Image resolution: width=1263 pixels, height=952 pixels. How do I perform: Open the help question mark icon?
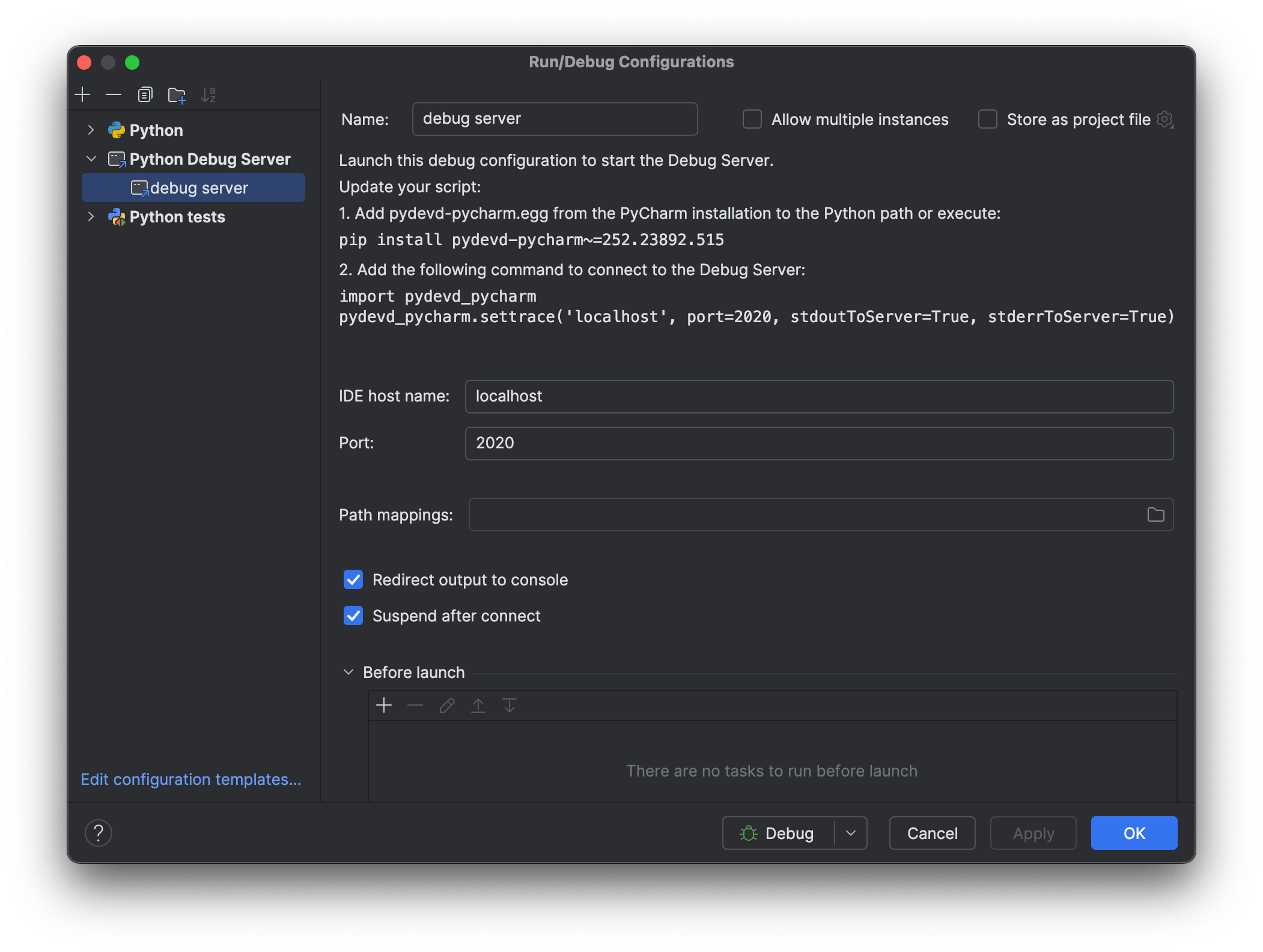pyautogui.click(x=99, y=833)
